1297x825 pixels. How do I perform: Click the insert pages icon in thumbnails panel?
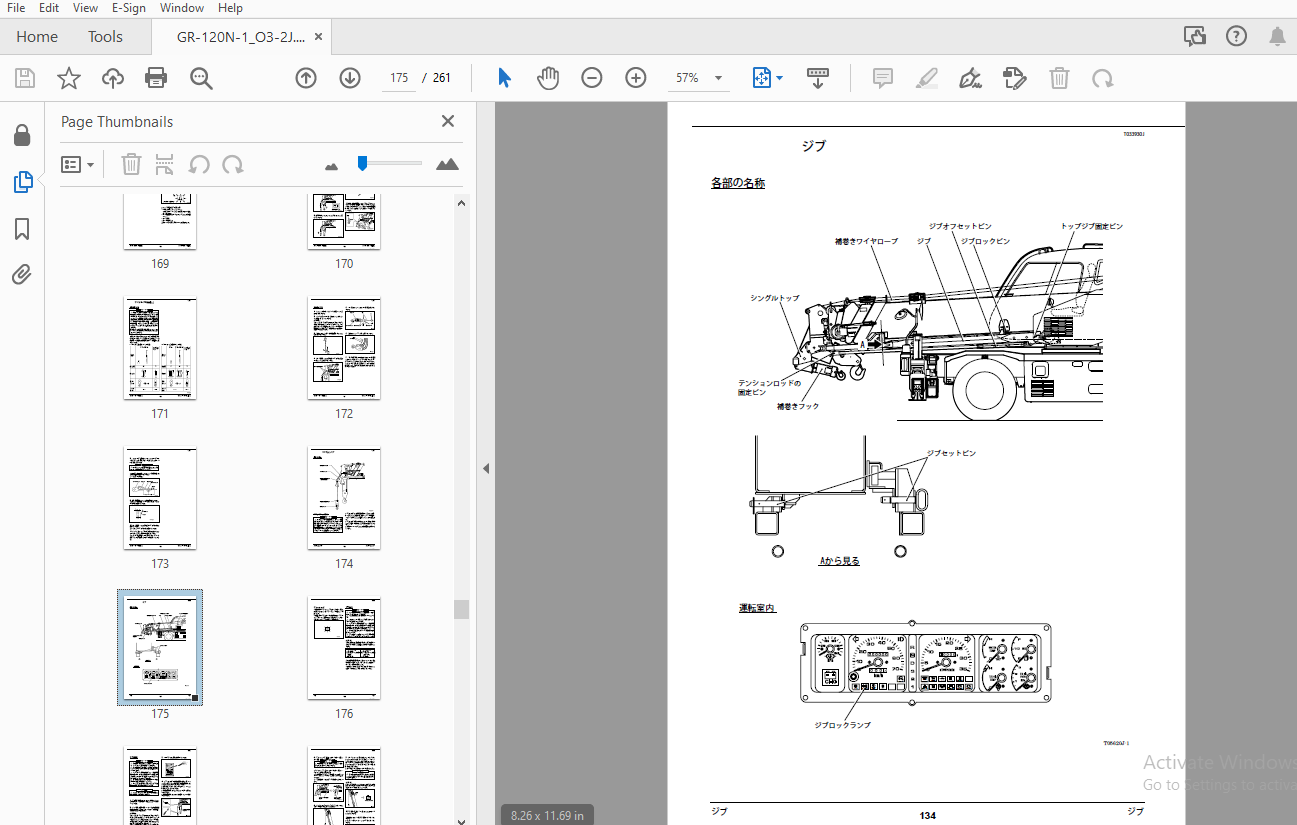click(x=165, y=164)
